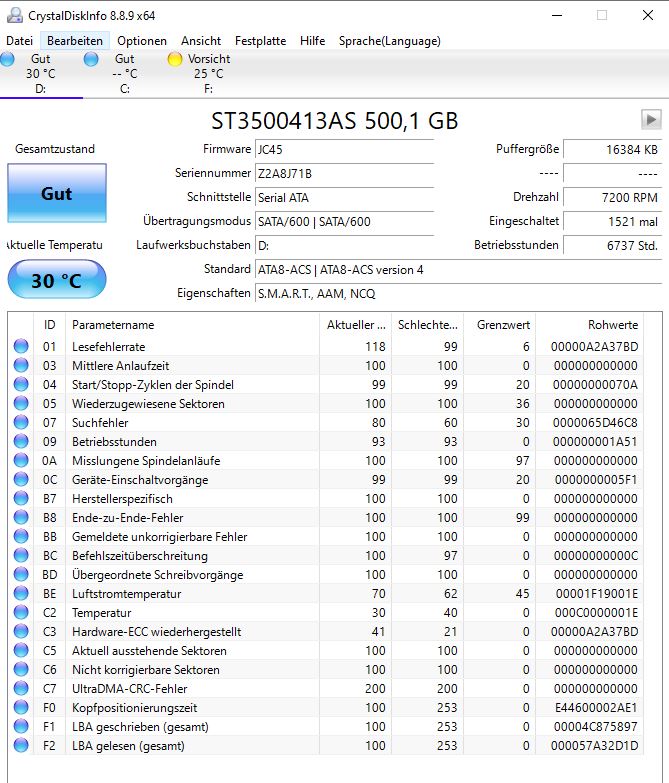This screenshot has height=783, width=669.
Task: Select the Lesefehlerrate parameter name
Action: click(x=108, y=347)
